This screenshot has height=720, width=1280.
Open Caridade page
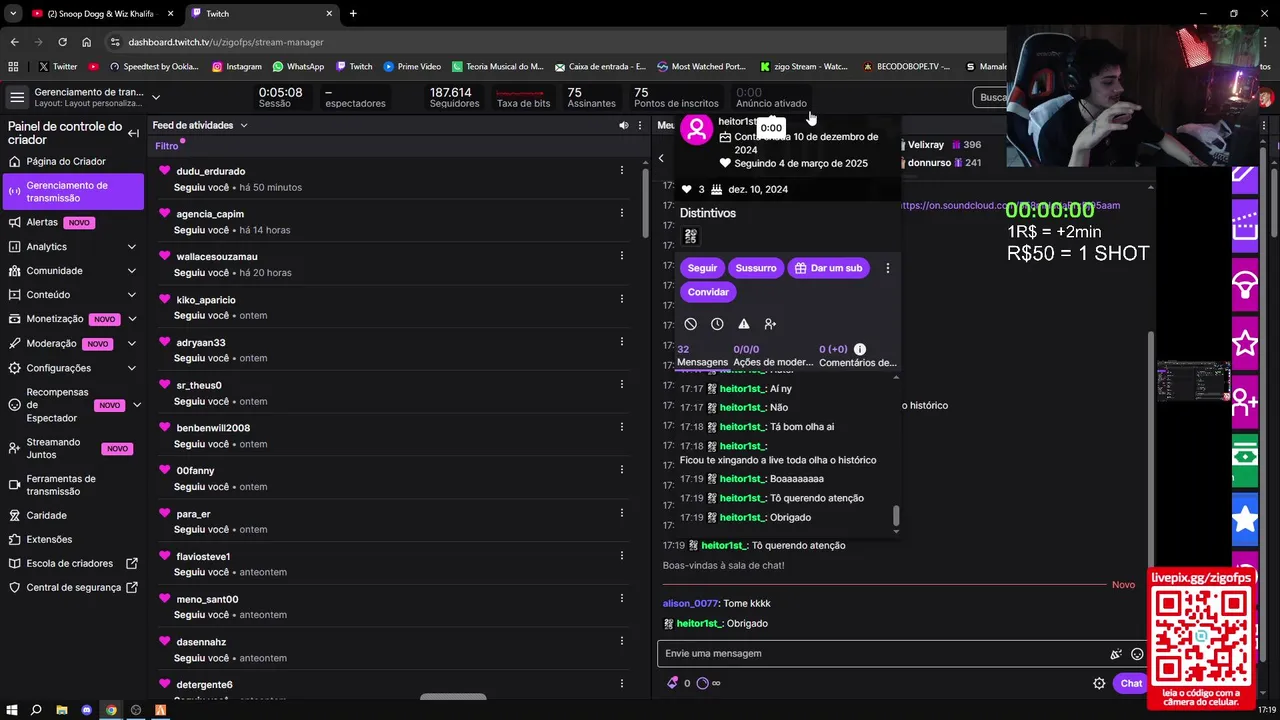(x=73, y=515)
